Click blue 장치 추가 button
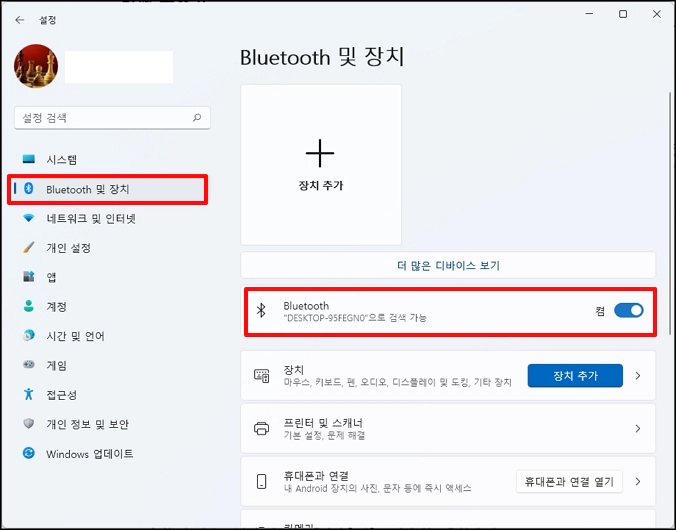 [x=575, y=376]
